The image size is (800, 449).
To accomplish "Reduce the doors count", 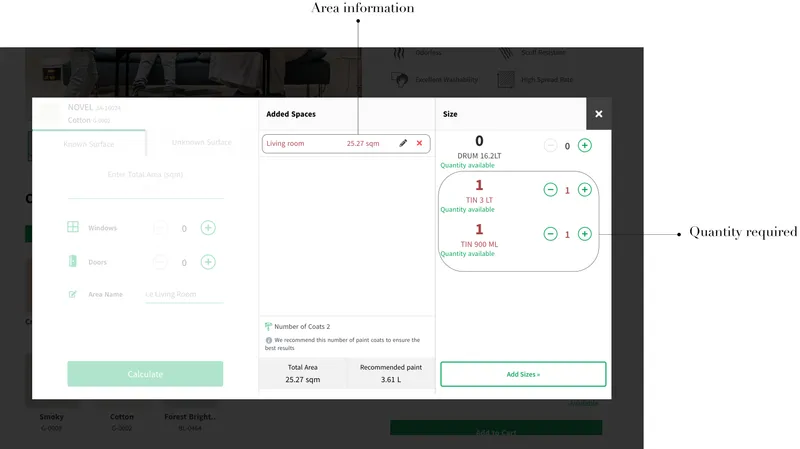I will [x=160, y=262].
